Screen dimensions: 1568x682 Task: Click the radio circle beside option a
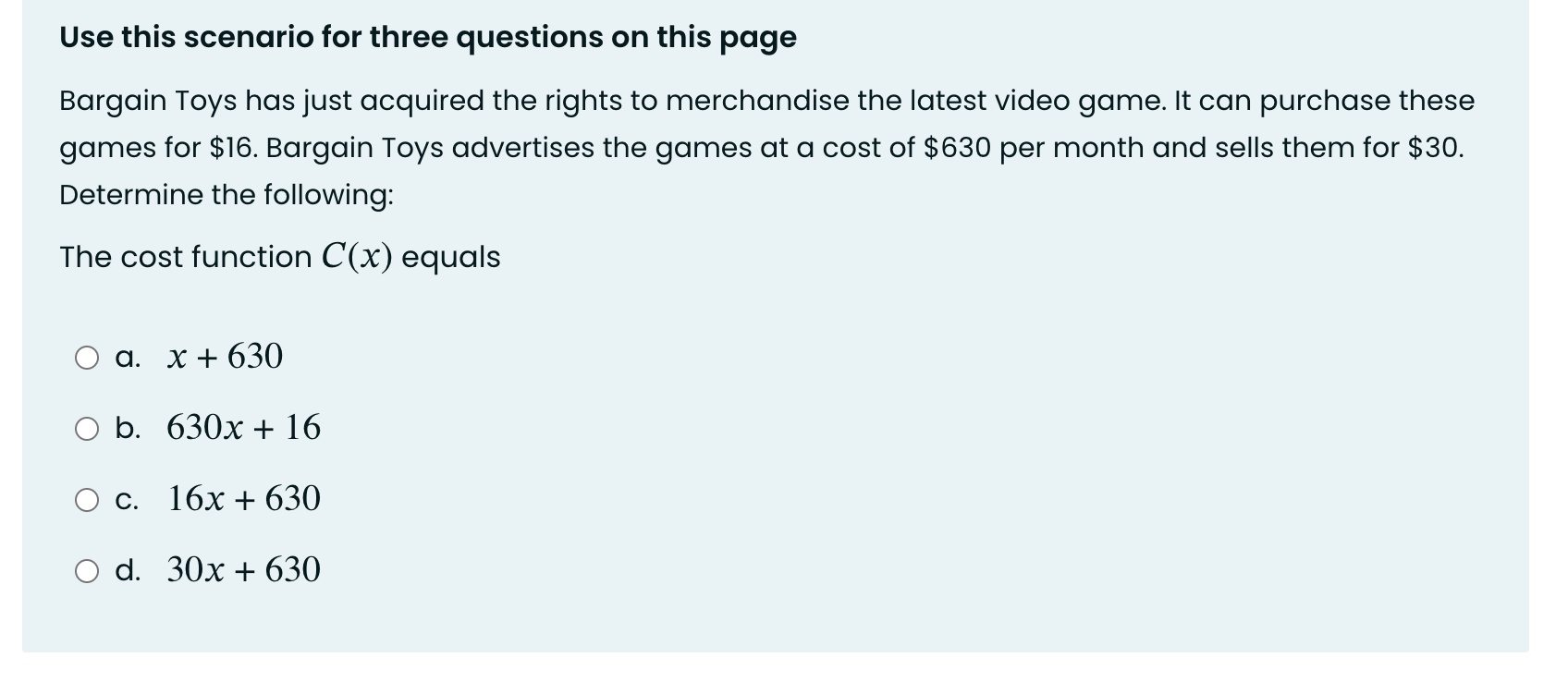(88, 358)
